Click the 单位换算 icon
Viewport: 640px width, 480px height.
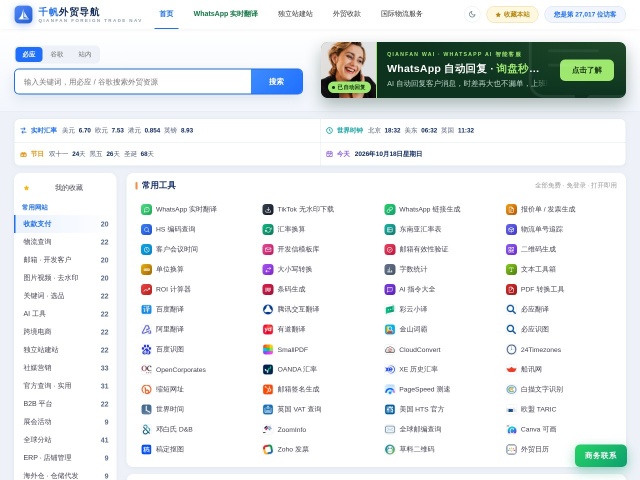[146, 269]
